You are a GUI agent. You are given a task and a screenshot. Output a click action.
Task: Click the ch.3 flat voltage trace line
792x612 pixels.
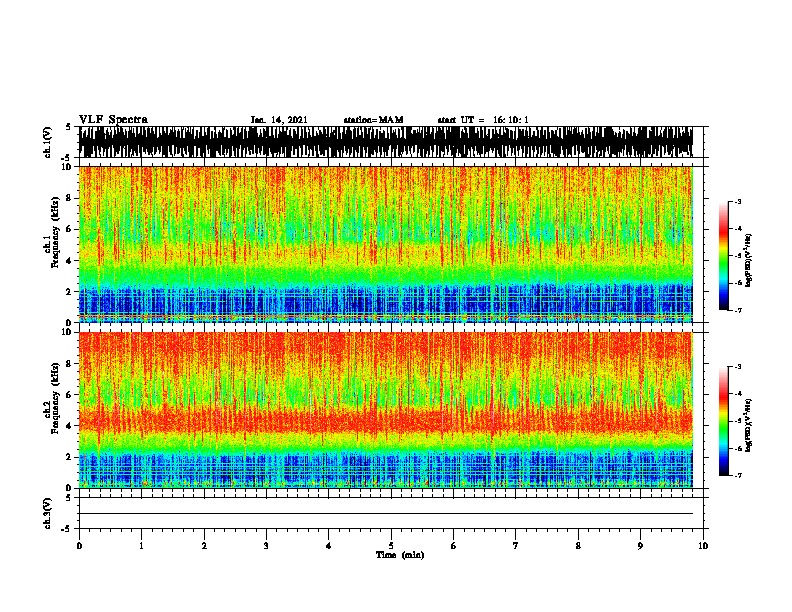point(386,514)
